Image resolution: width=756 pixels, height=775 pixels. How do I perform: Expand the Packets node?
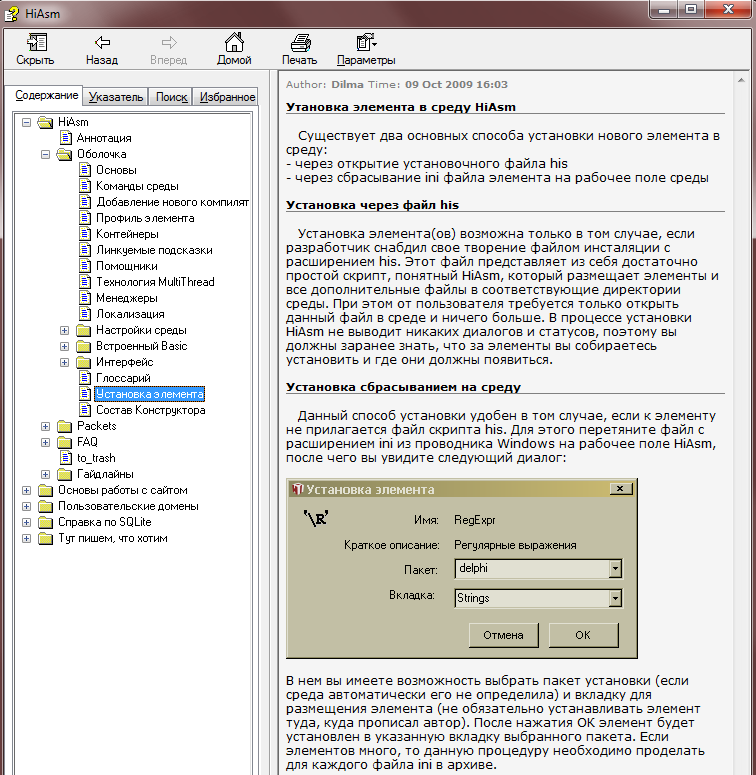click(45, 426)
